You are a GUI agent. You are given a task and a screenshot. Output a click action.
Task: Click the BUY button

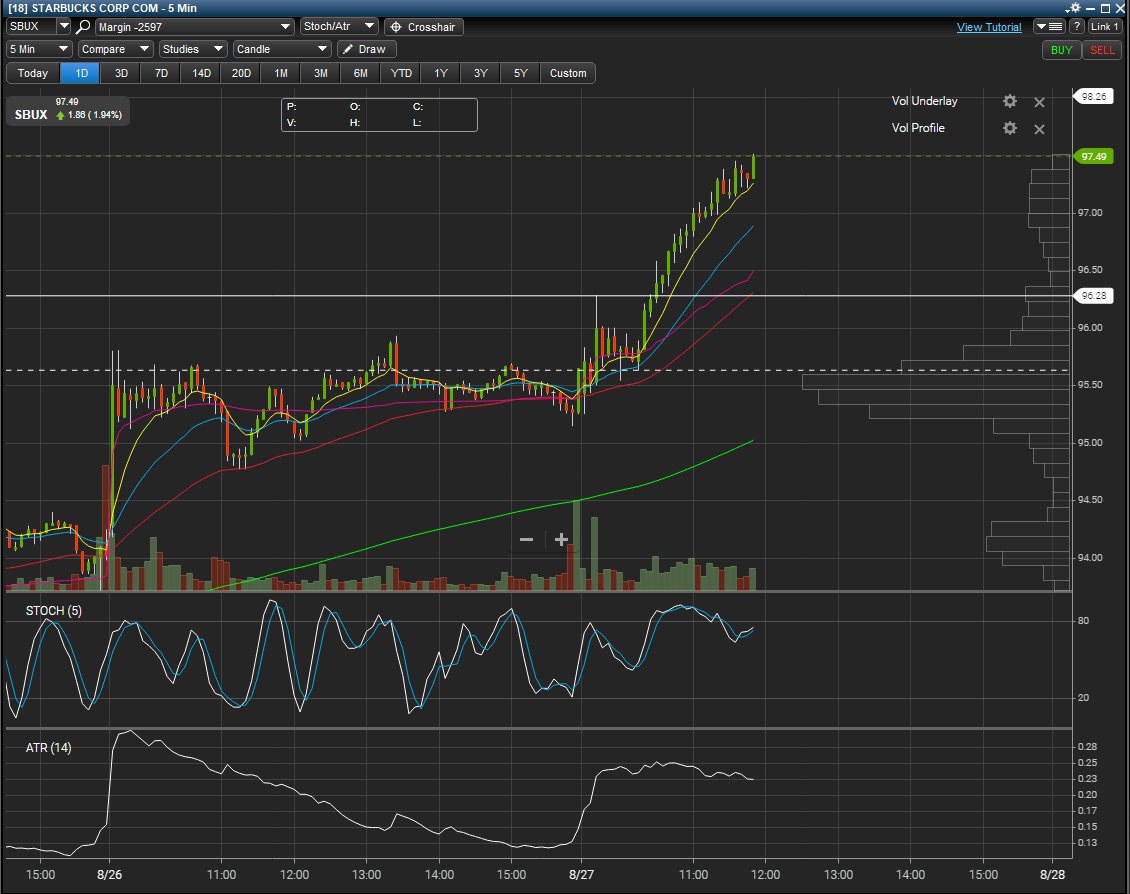click(x=1061, y=50)
